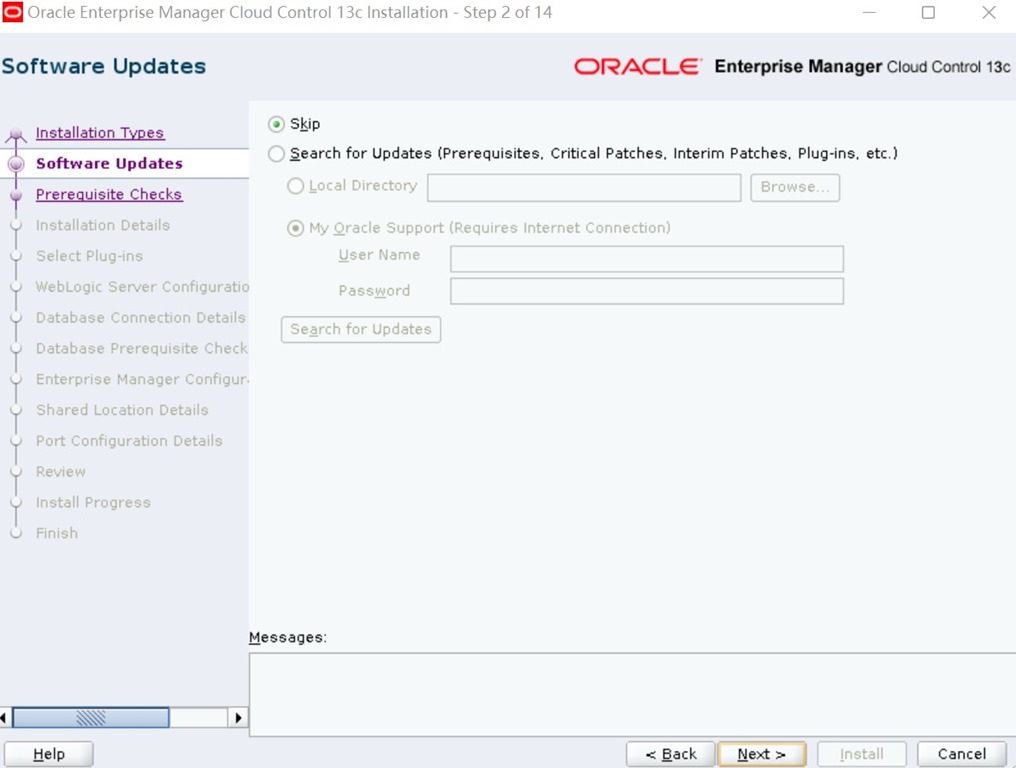Click the Local Directory path field

point(584,187)
